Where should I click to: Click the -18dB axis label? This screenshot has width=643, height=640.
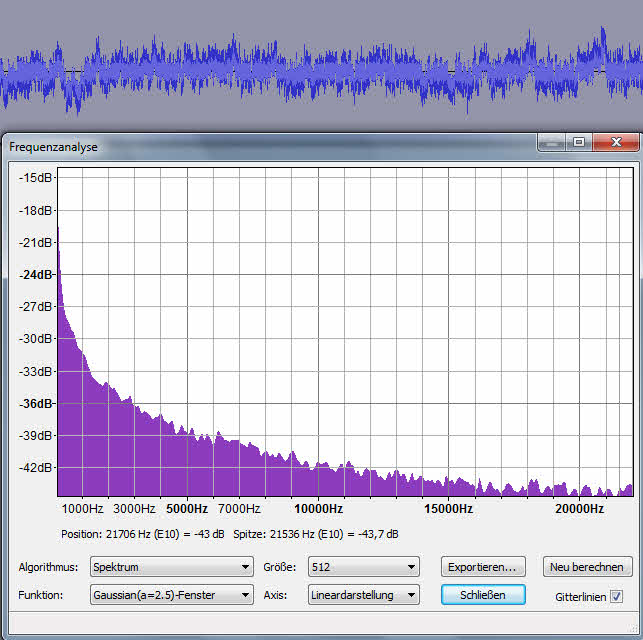pyautogui.click(x=35, y=210)
